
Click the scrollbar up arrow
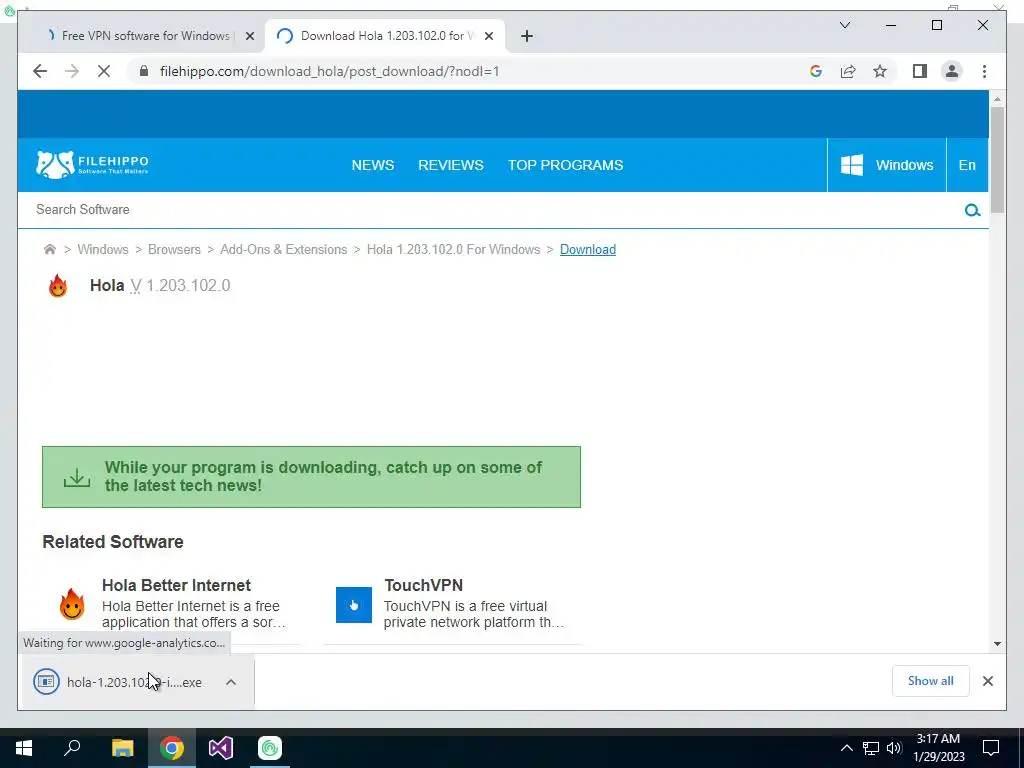(x=997, y=99)
